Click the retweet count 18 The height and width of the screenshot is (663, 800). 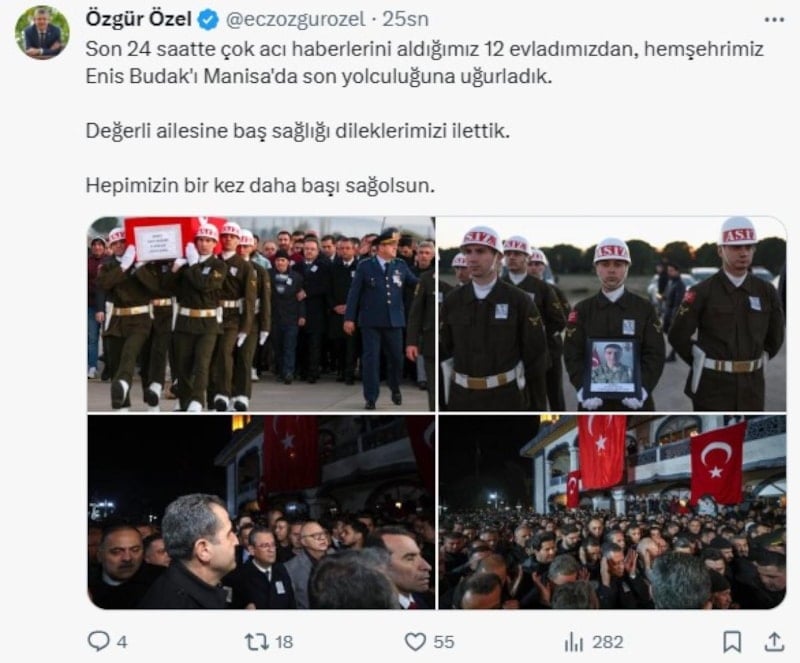284,642
